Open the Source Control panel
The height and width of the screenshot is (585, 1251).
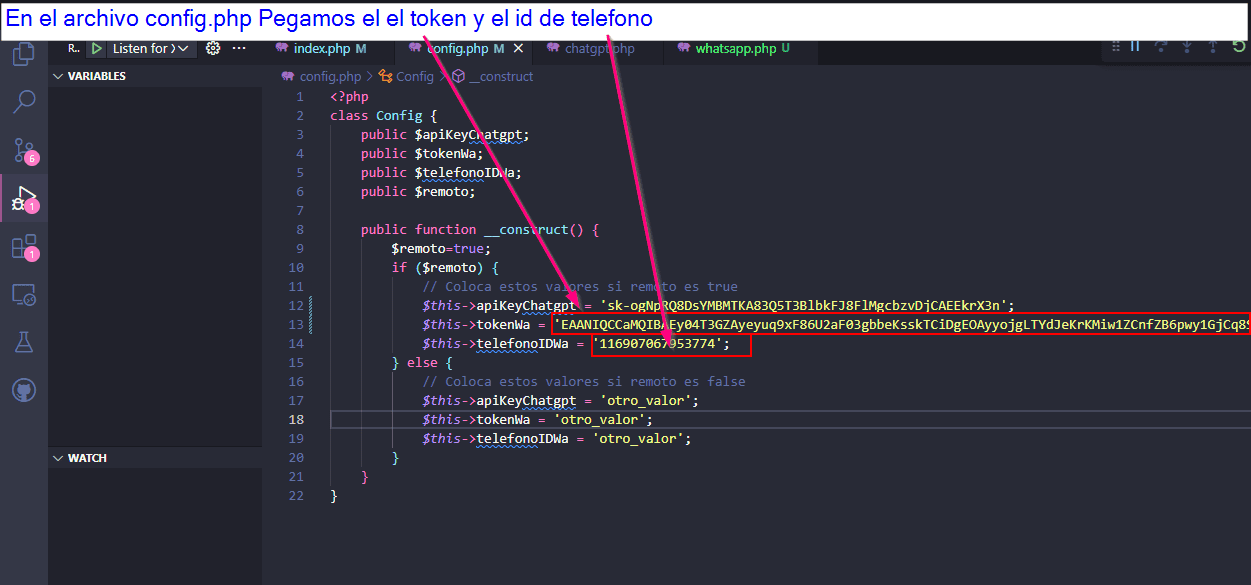[x=24, y=148]
